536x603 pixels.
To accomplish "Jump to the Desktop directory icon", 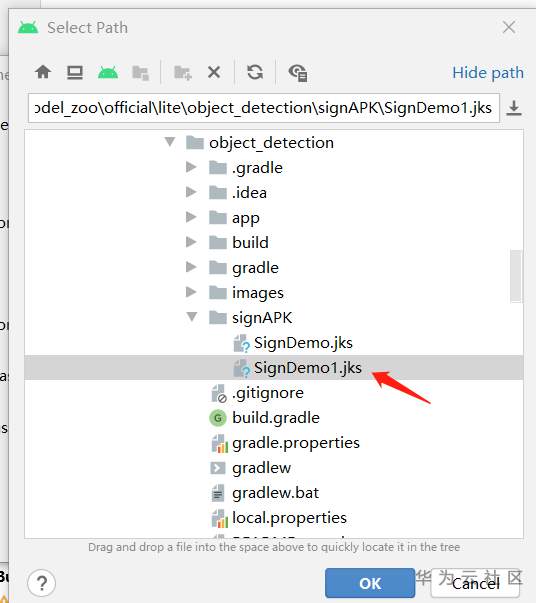I will 75,72.
